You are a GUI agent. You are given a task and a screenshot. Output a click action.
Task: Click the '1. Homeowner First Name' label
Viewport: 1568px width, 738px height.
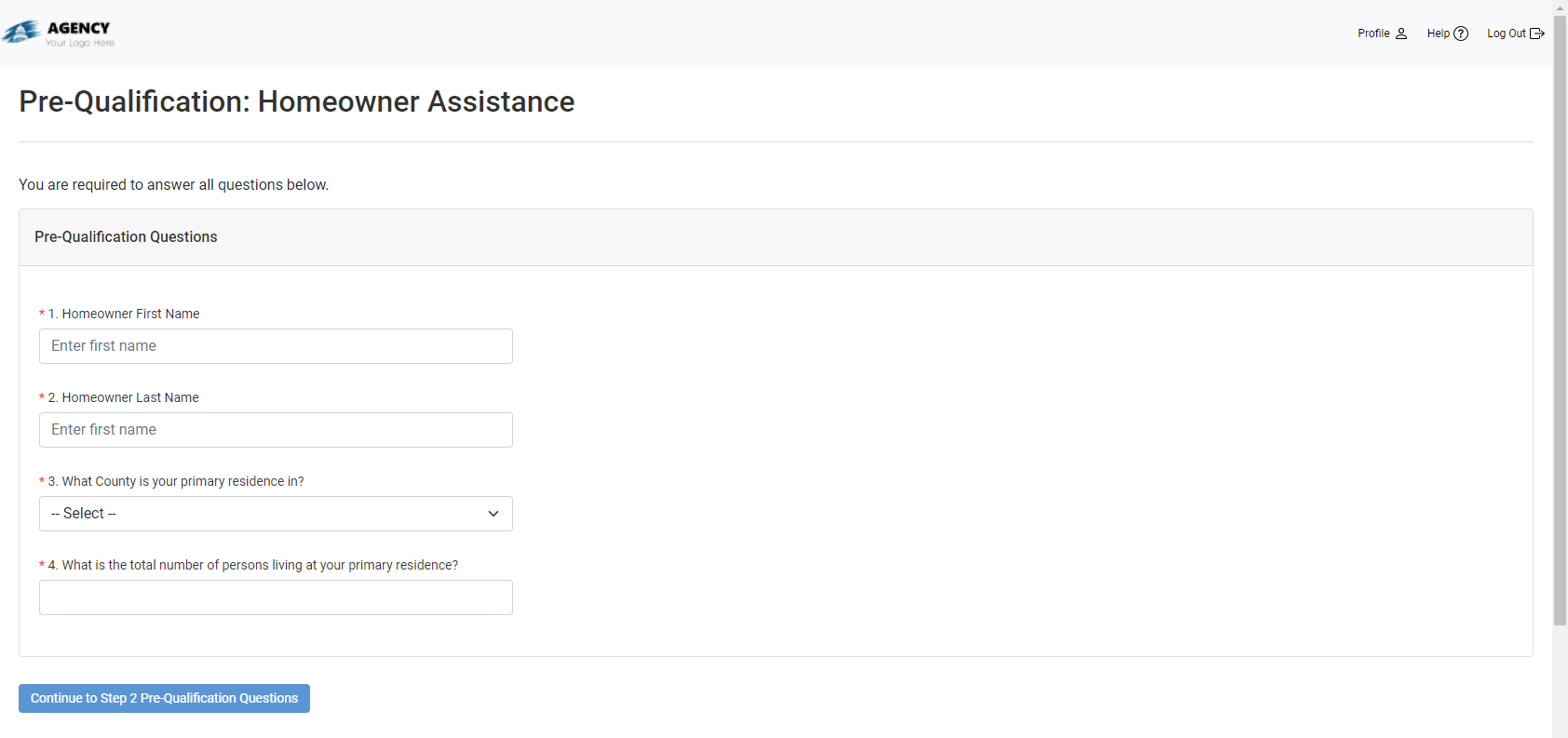pyautogui.click(x=124, y=314)
